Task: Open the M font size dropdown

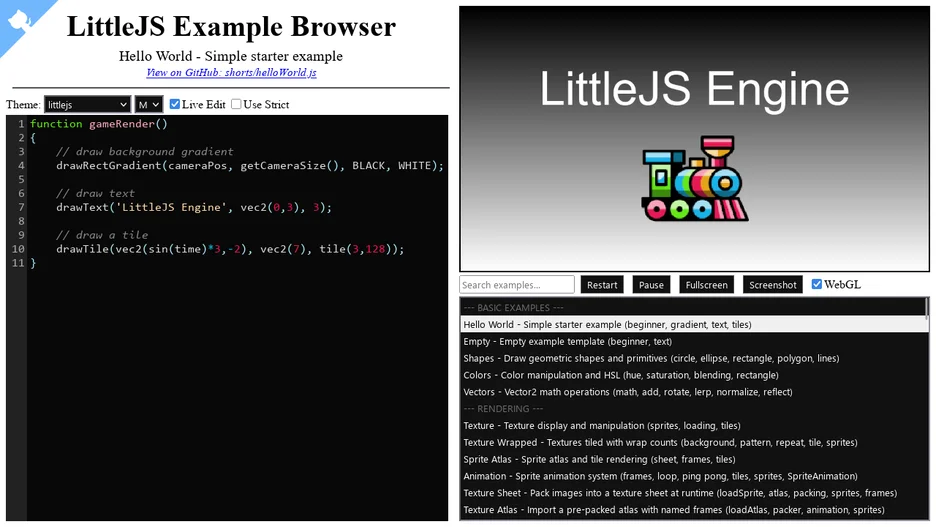Action: [149, 104]
